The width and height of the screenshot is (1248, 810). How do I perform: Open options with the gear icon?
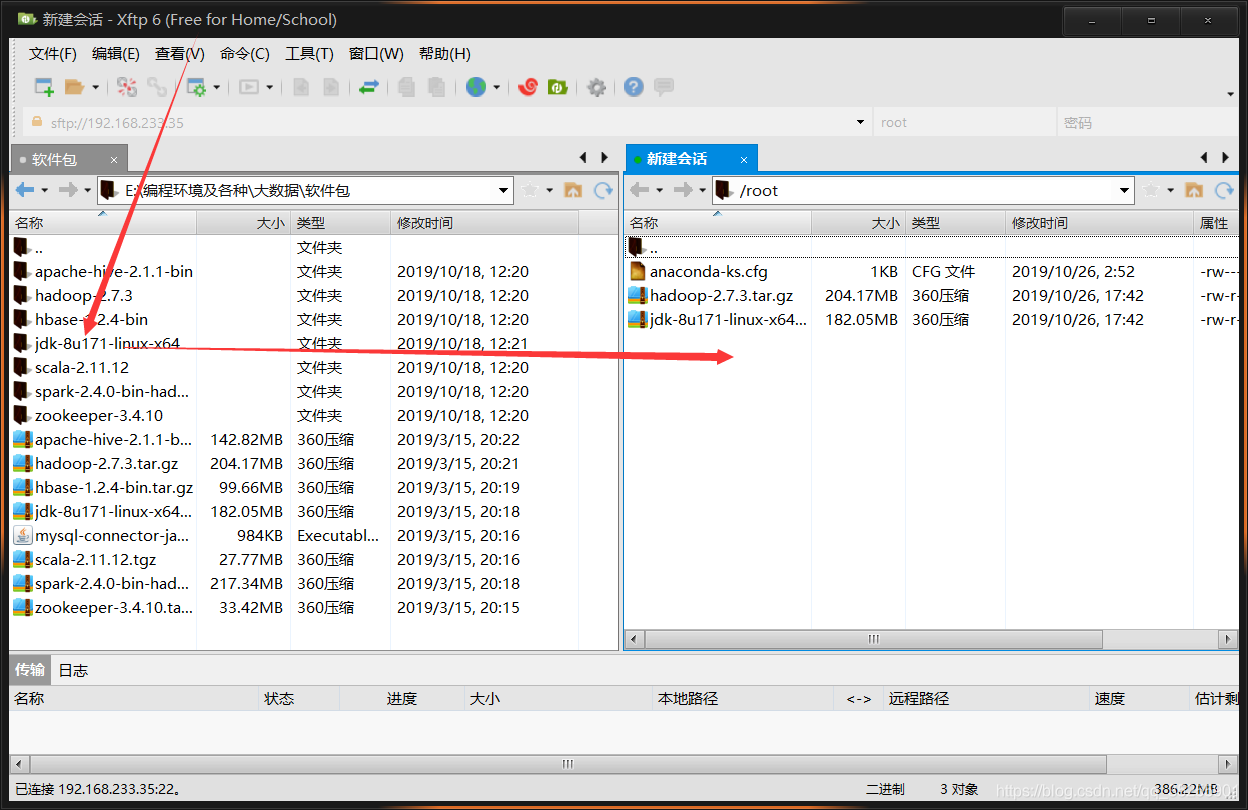(x=597, y=87)
